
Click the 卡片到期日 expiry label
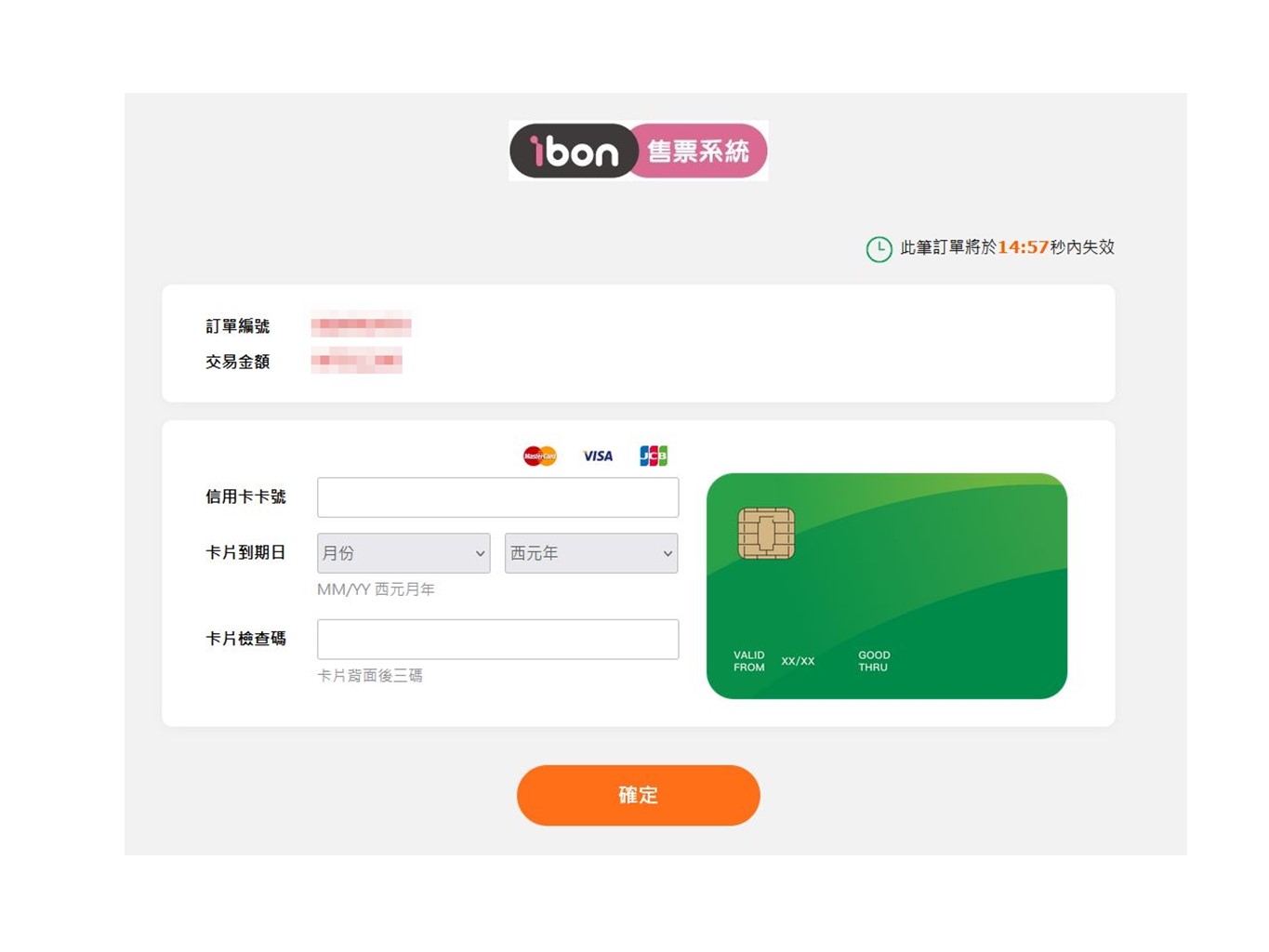click(245, 552)
